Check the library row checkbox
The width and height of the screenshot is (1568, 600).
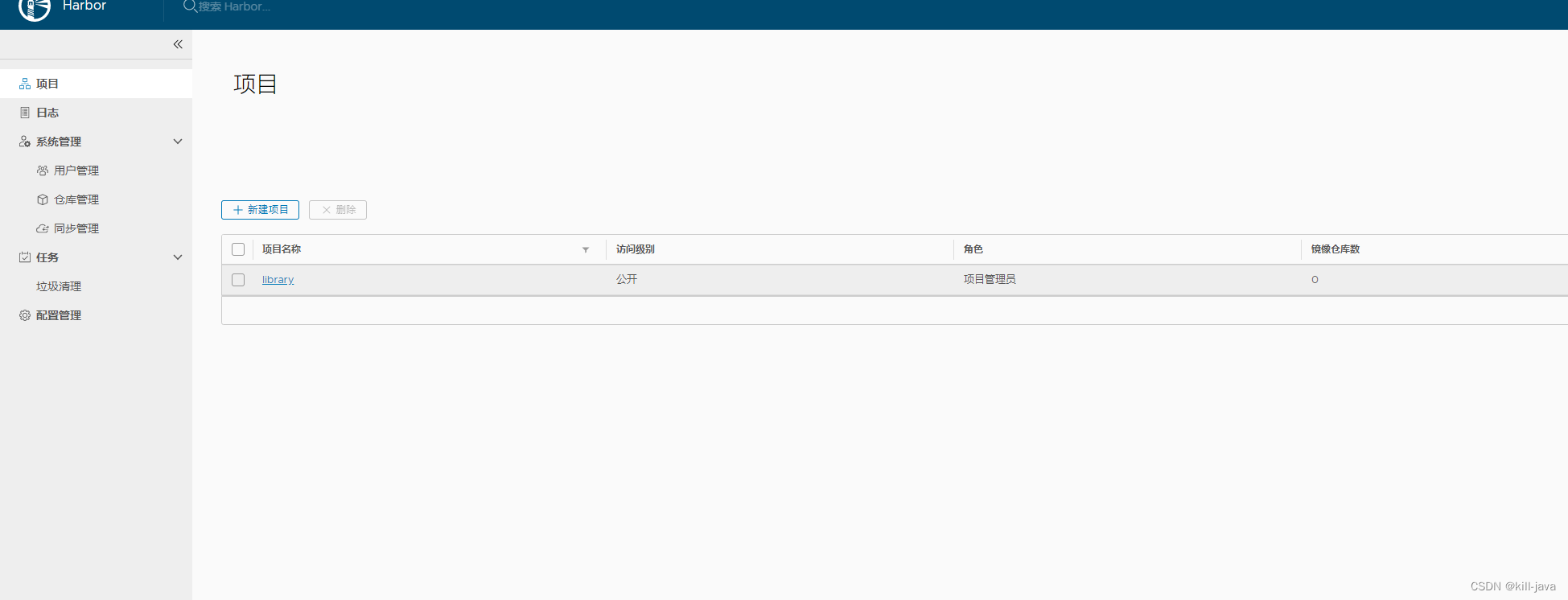pos(238,280)
